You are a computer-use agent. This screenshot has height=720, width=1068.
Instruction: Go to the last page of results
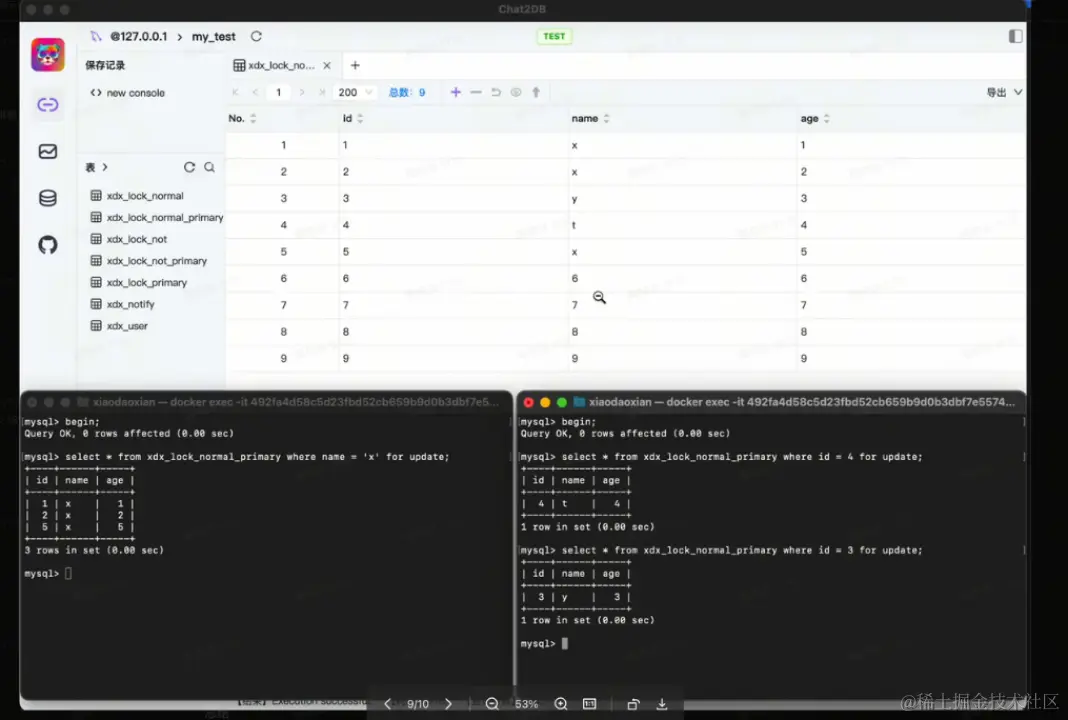321,92
